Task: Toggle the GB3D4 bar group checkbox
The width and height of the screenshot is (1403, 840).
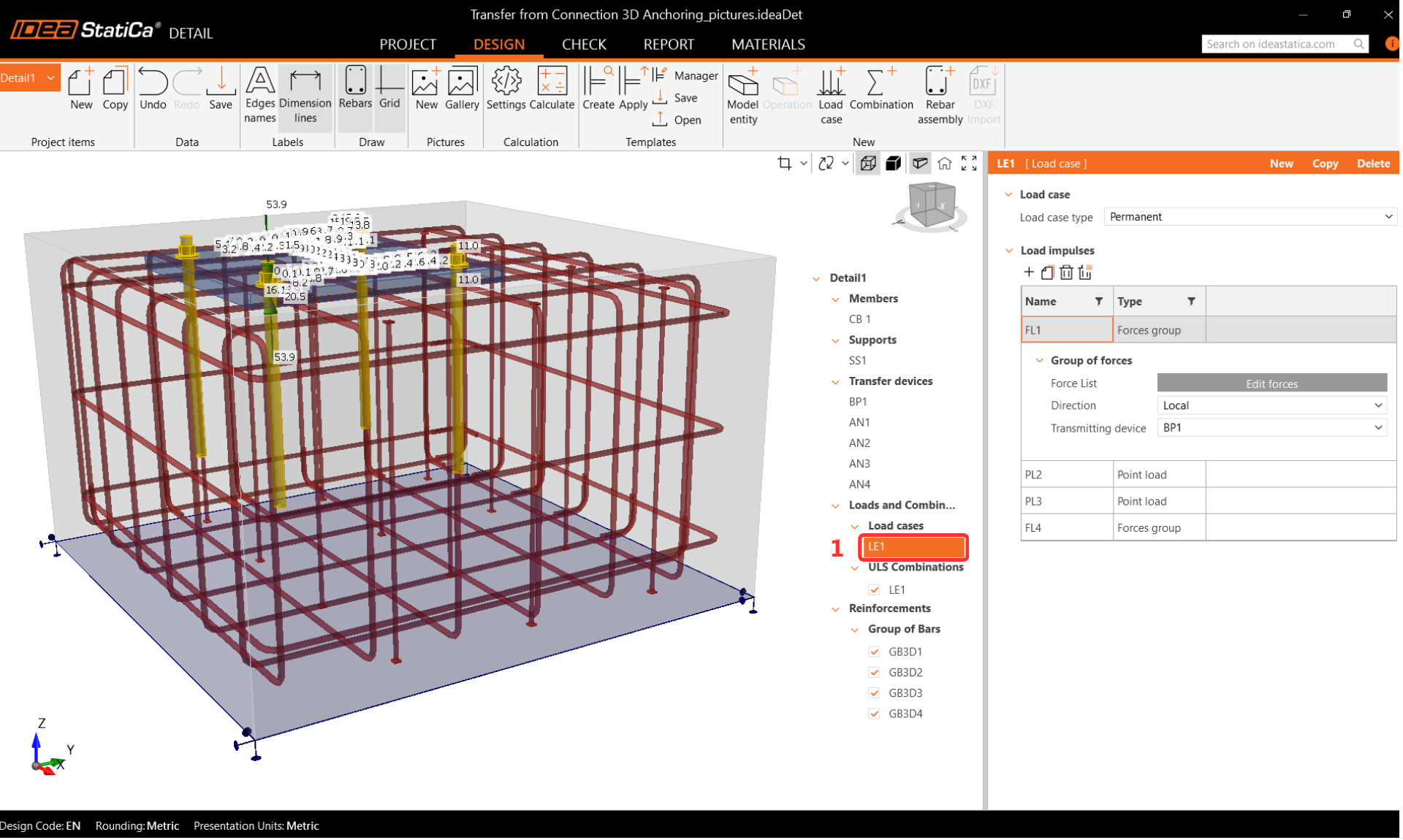Action: [874, 714]
